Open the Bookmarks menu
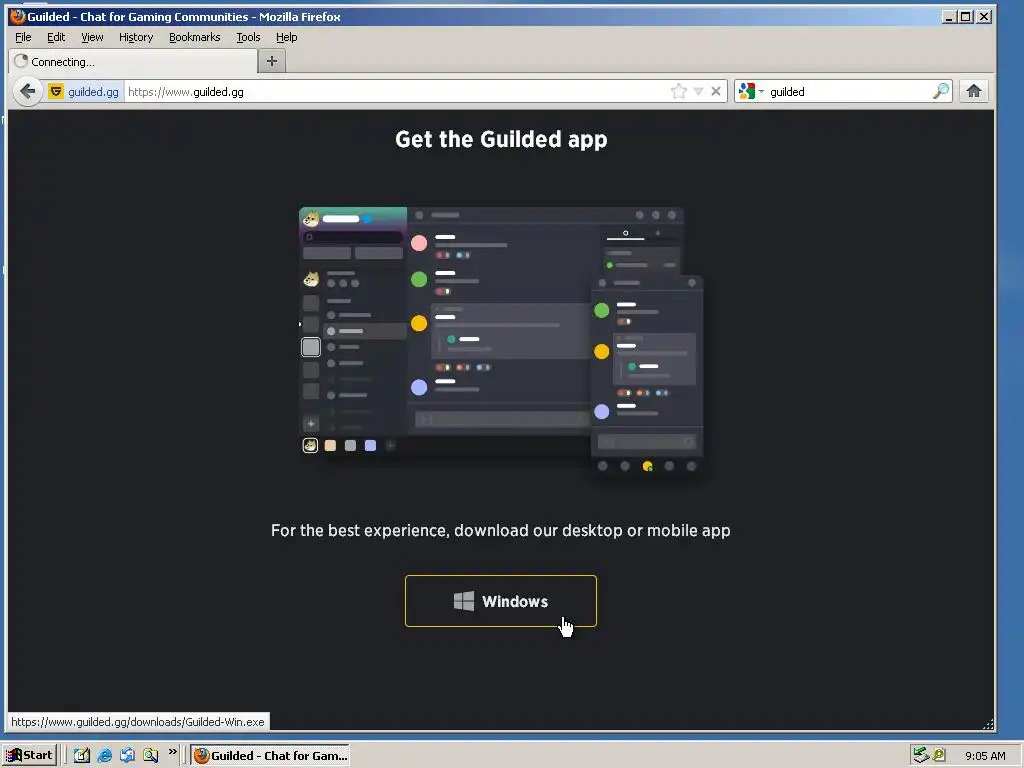Screen dimensions: 1024x768 coord(195,37)
